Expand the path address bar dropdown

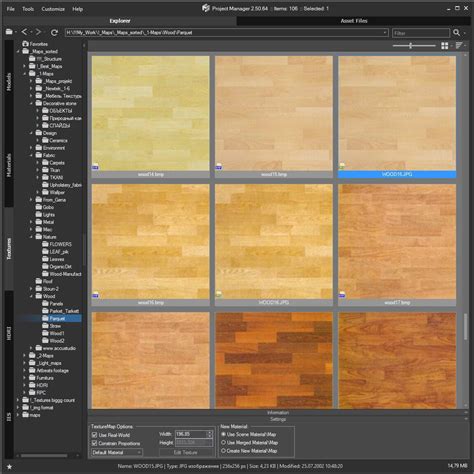click(x=385, y=33)
